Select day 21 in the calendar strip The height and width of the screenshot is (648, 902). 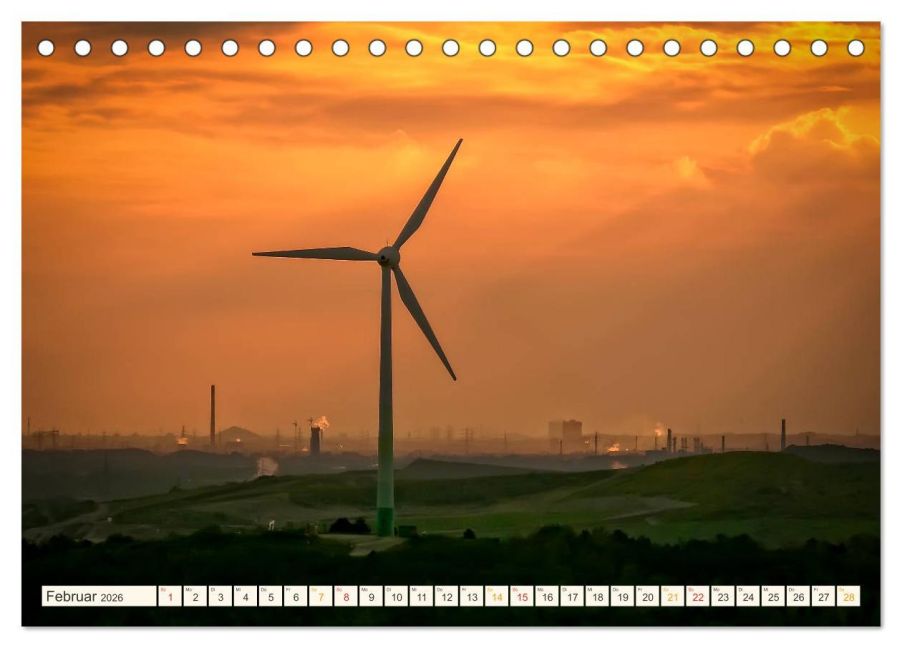tap(672, 596)
